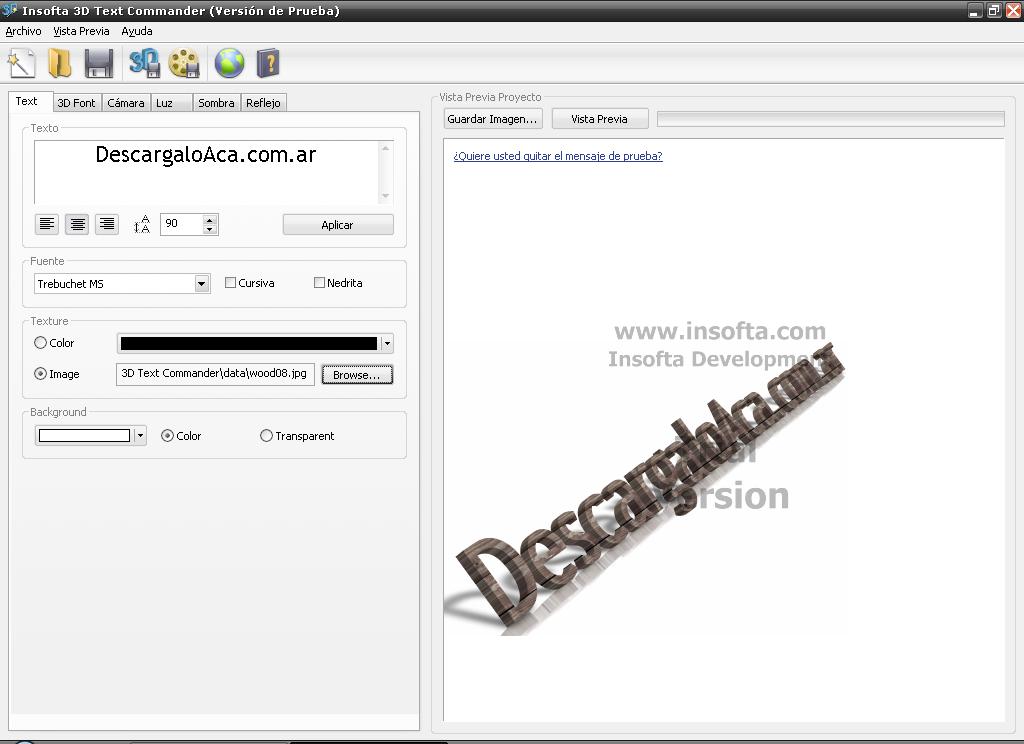Click the spacing value field showing 90

click(182, 224)
